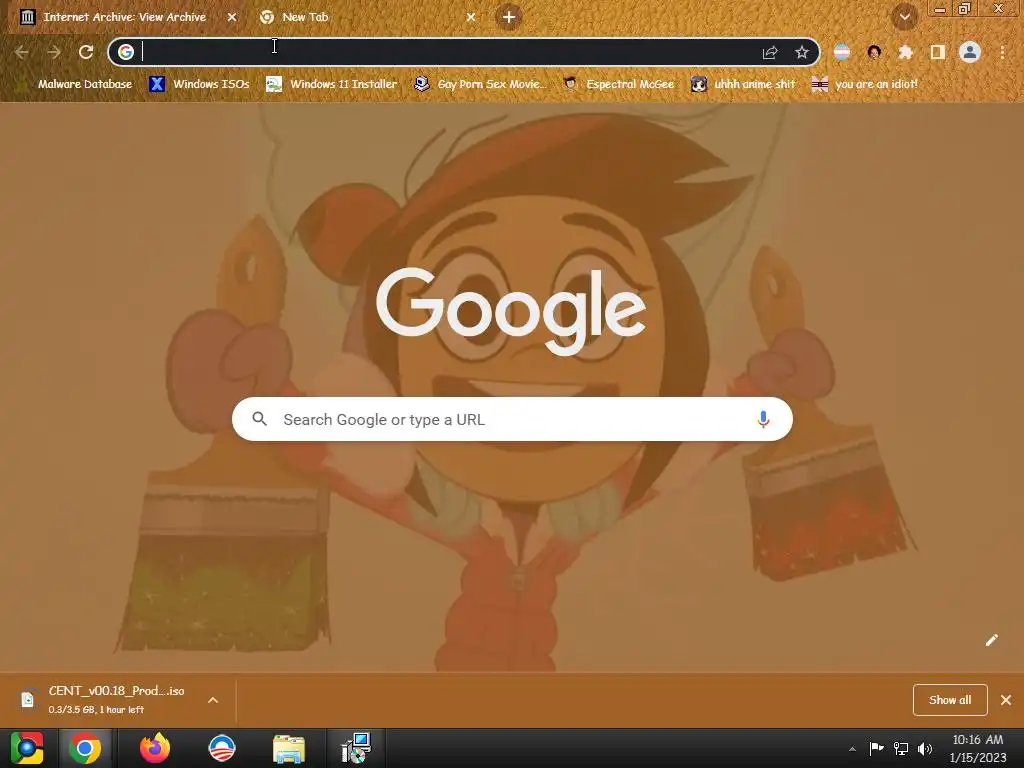Close the New Tab tab

click(471, 18)
